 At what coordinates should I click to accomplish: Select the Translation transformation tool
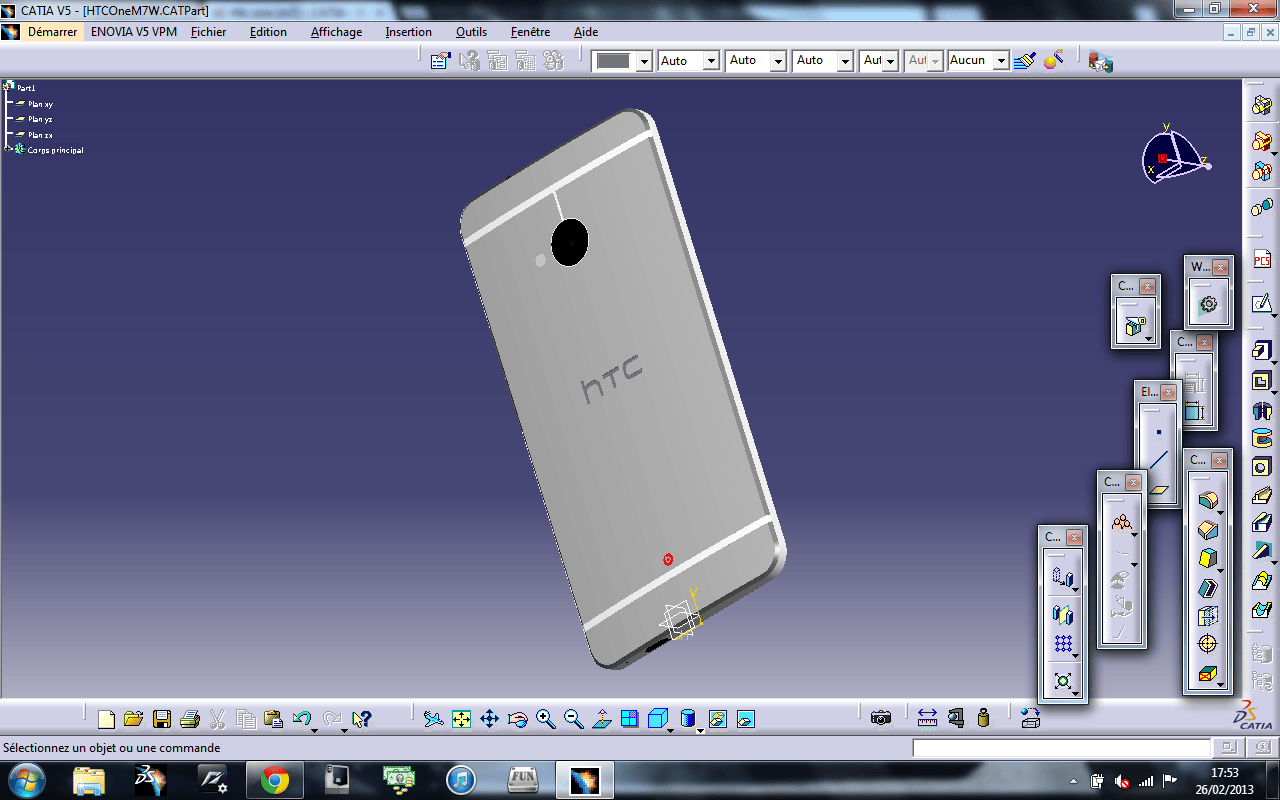pos(1063,578)
